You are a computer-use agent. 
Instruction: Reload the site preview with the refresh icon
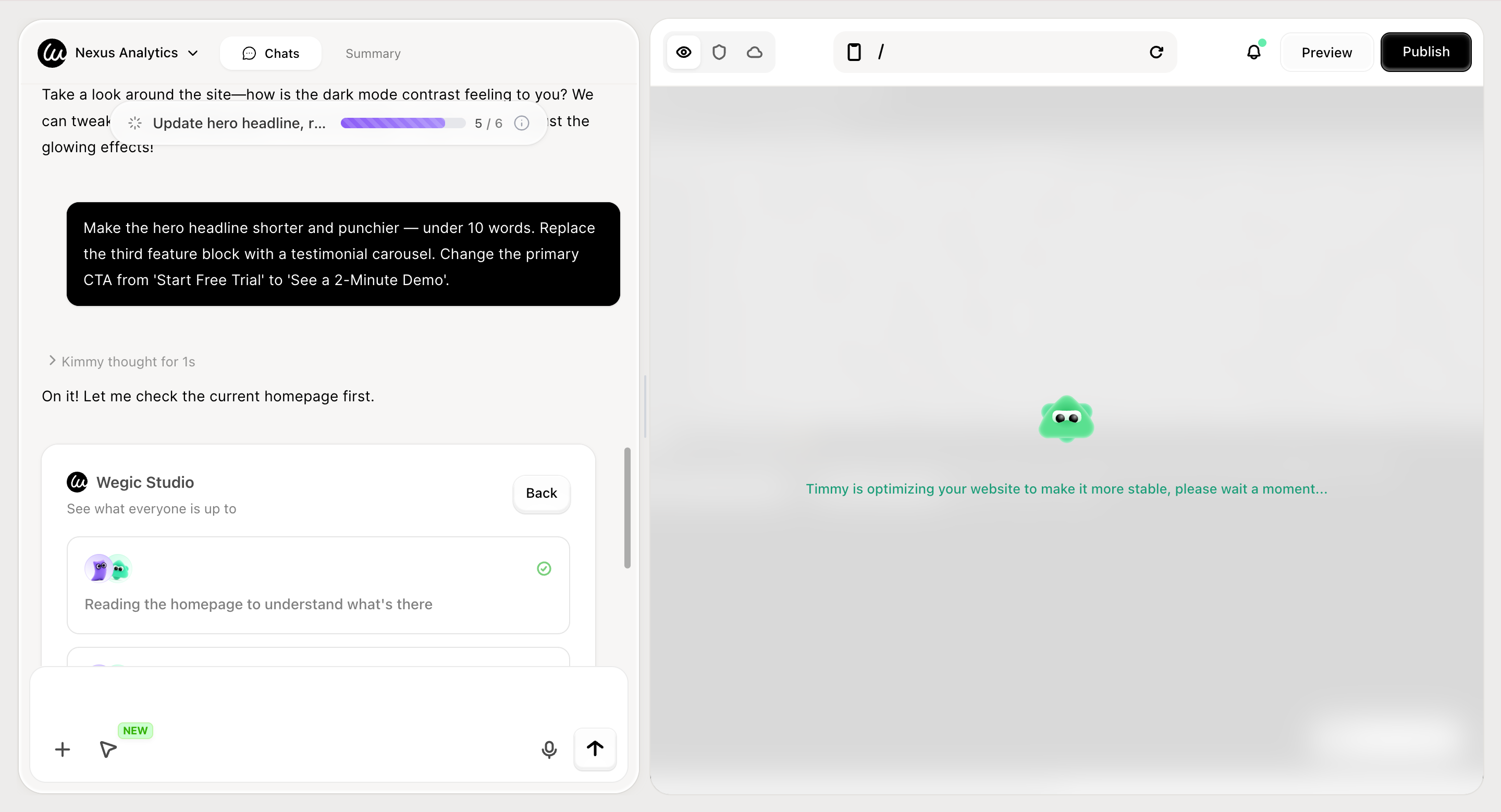(x=1156, y=53)
